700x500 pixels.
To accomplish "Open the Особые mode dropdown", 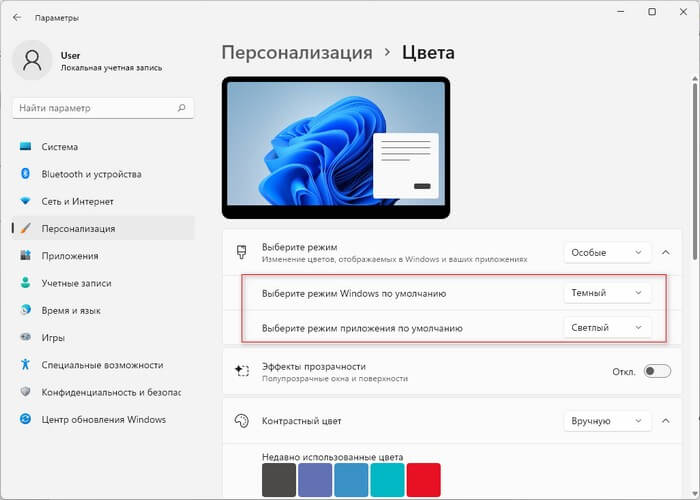I will pos(607,252).
